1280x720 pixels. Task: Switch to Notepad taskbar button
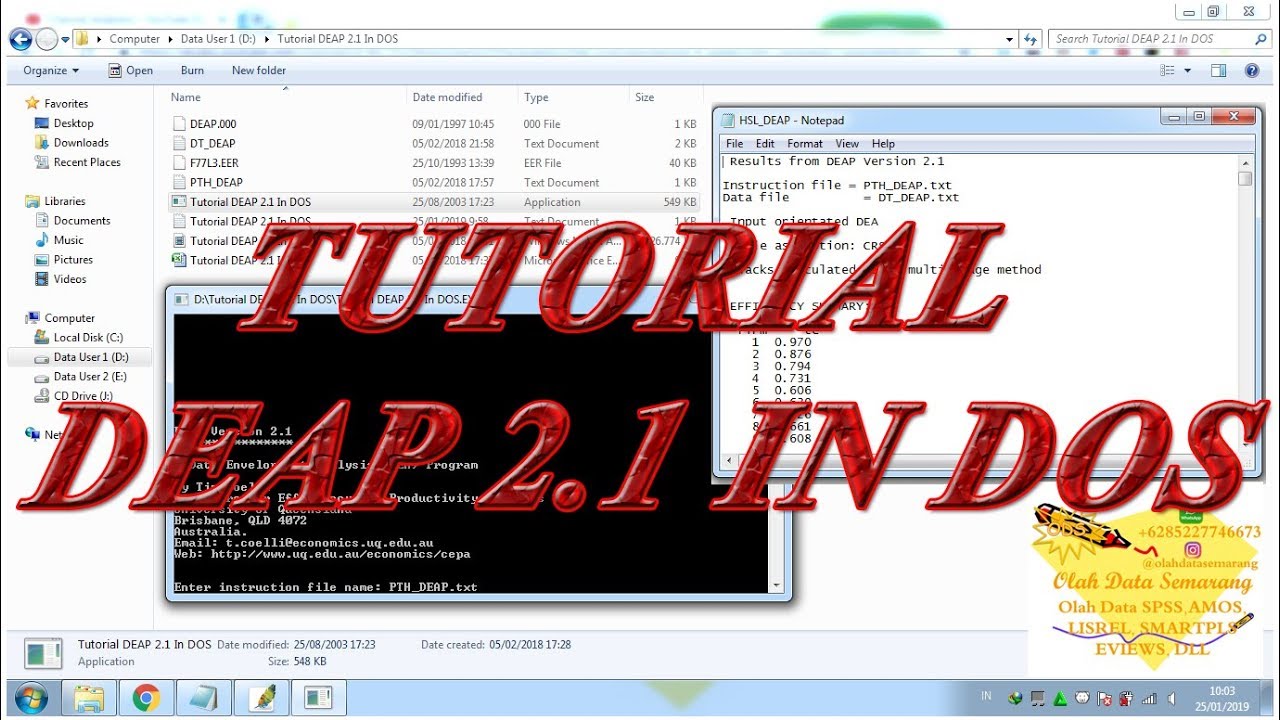click(x=204, y=697)
